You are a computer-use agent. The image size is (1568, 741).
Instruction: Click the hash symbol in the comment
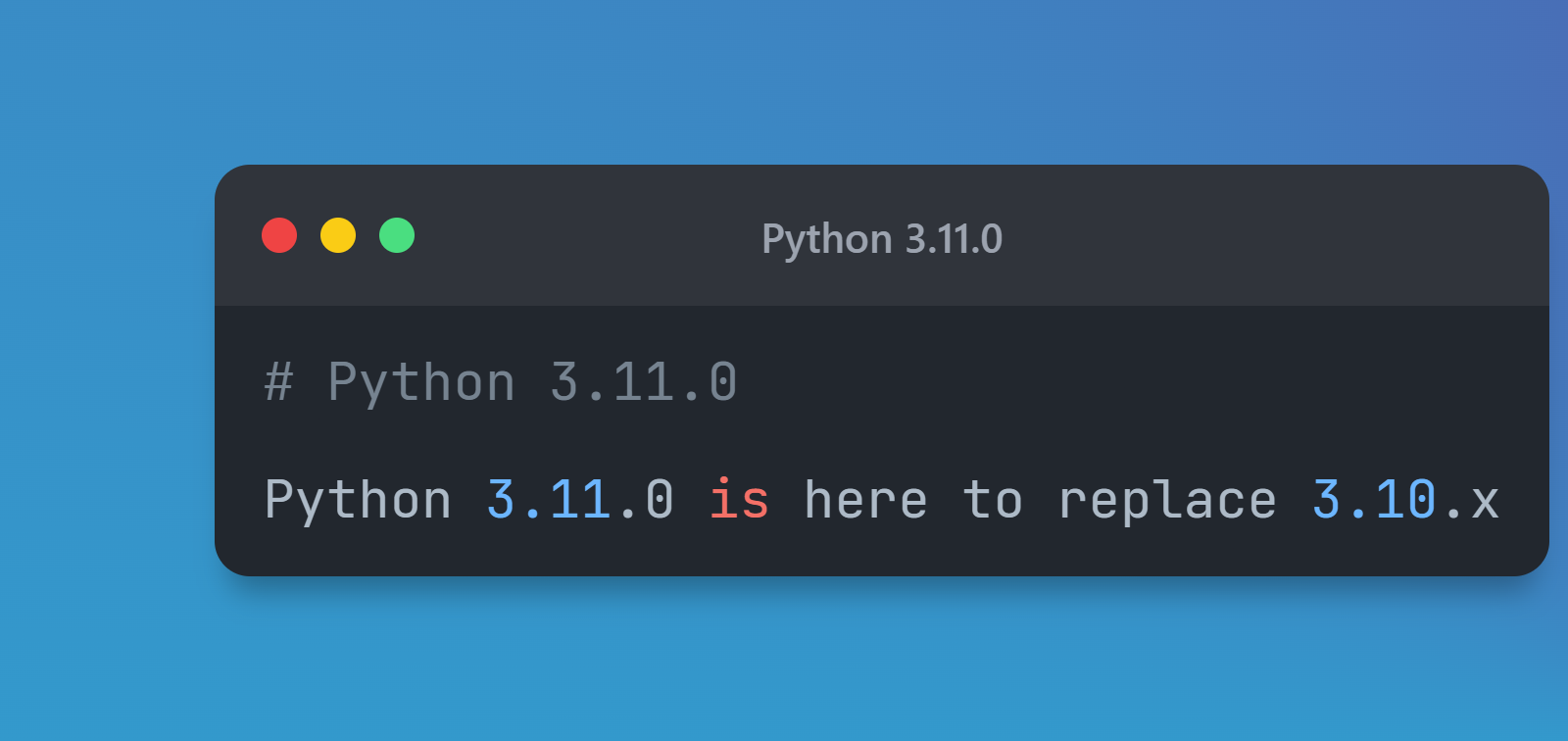pos(278,382)
